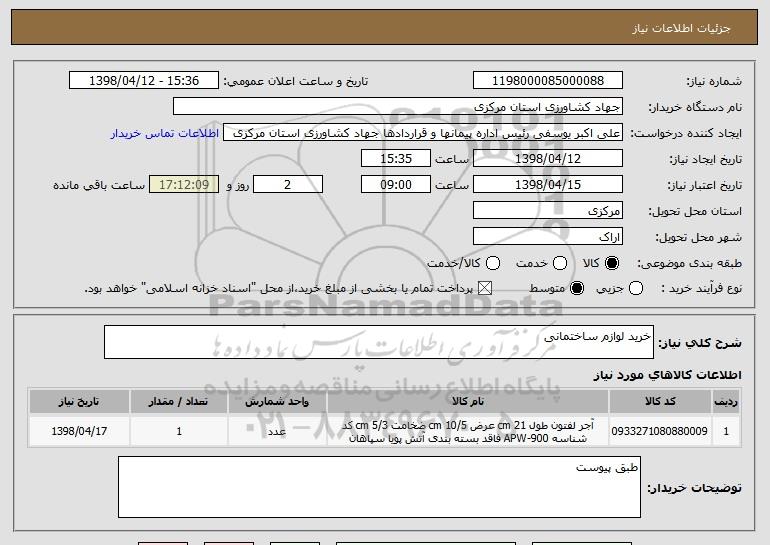
Task: Toggle Islamic treasury bonds payment checkbox
Action: pos(485,288)
